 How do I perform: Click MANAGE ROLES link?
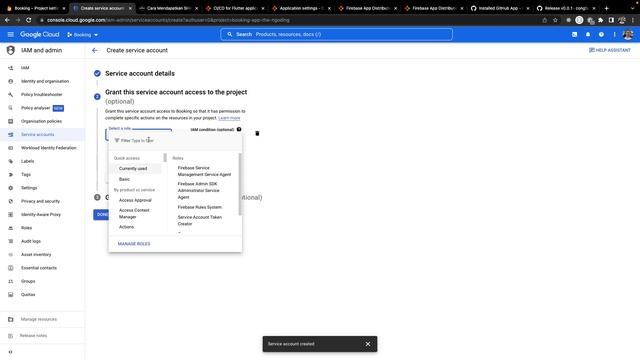coord(134,244)
